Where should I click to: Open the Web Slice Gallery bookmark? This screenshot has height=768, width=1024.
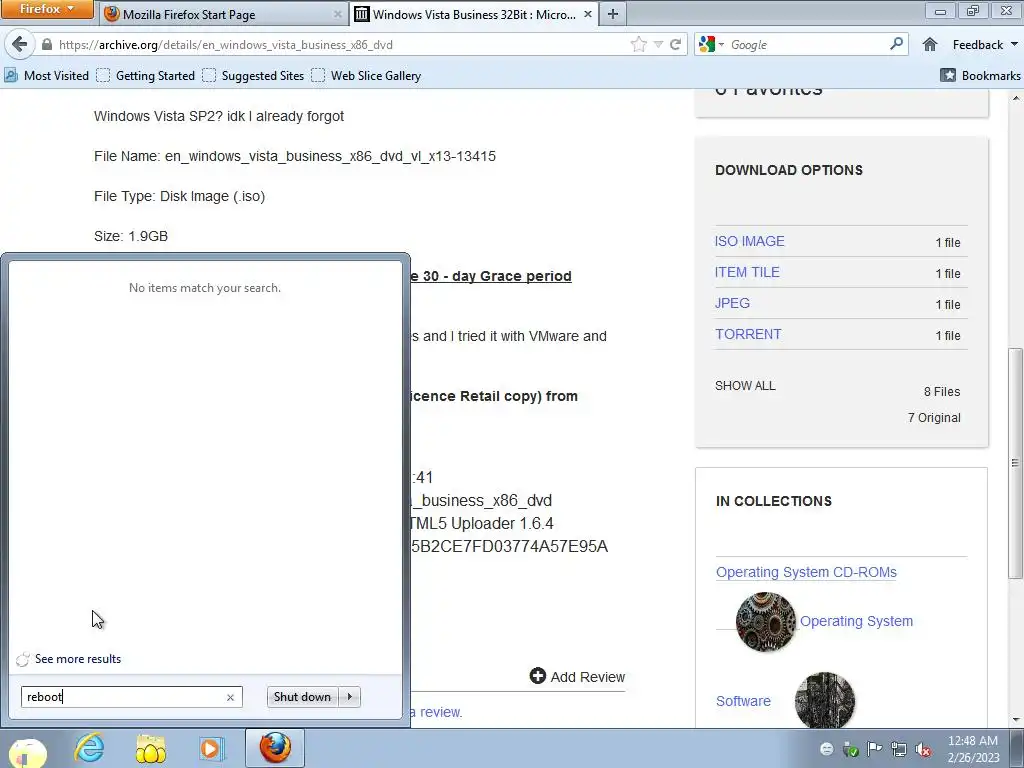pos(366,76)
